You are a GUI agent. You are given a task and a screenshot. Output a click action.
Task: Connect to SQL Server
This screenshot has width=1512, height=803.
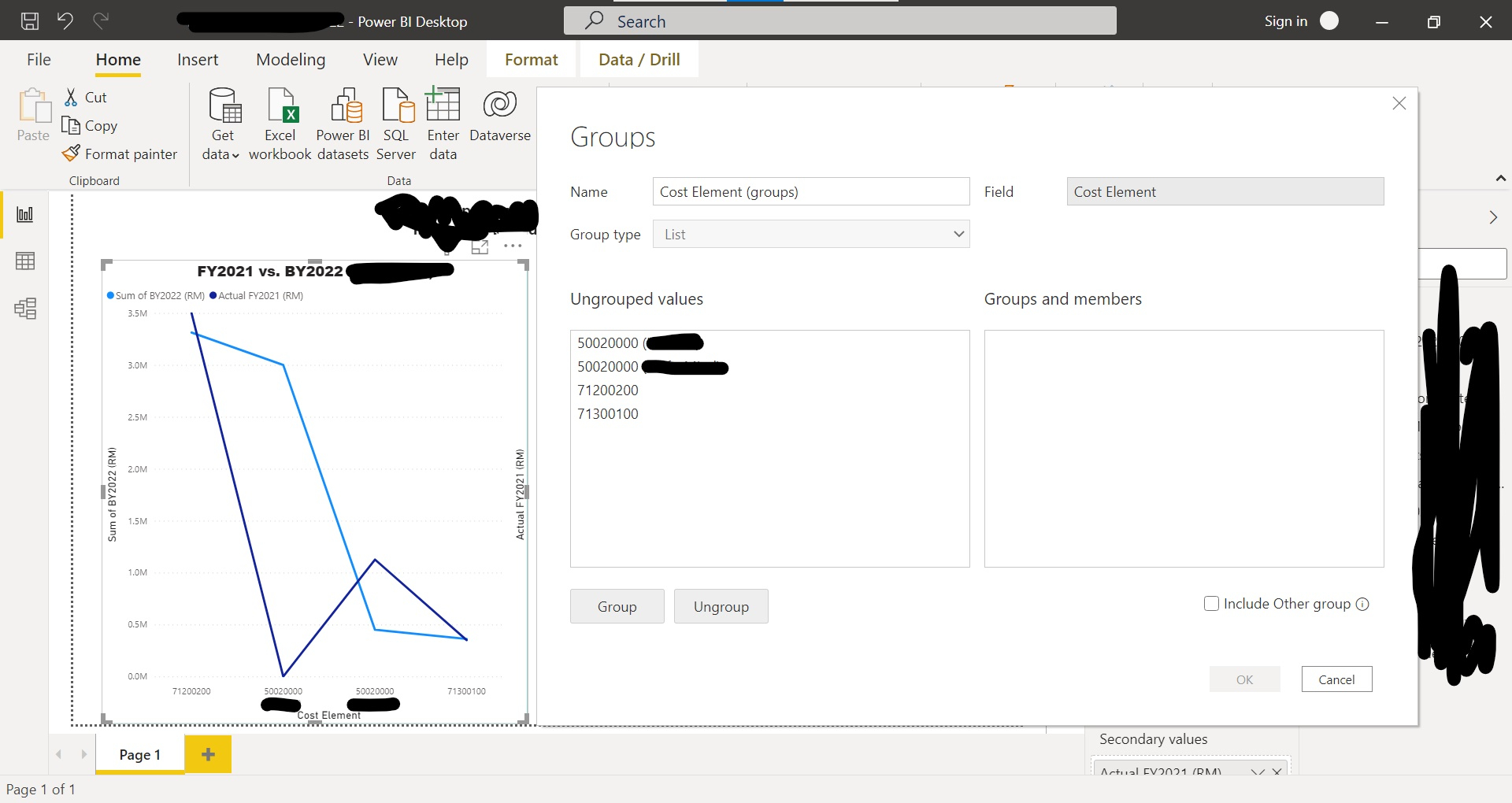point(396,122)
